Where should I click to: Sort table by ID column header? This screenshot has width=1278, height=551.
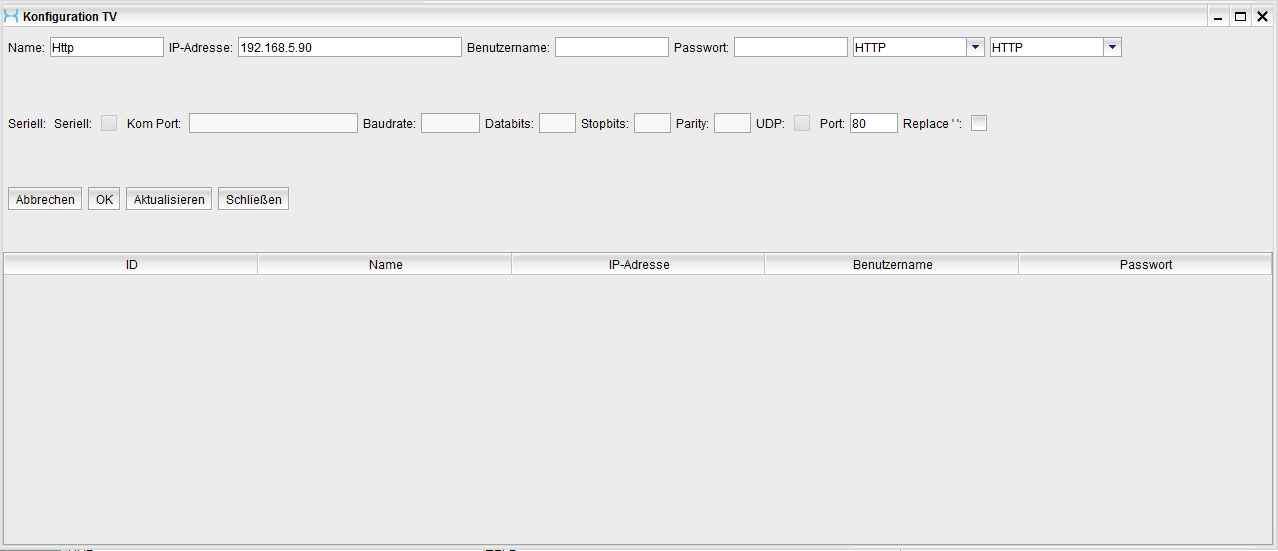coord(131,264)
